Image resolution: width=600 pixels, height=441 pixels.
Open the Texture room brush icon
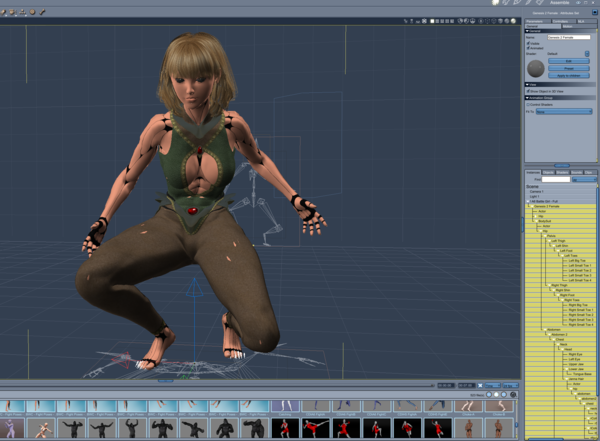(x=528, y=2)
